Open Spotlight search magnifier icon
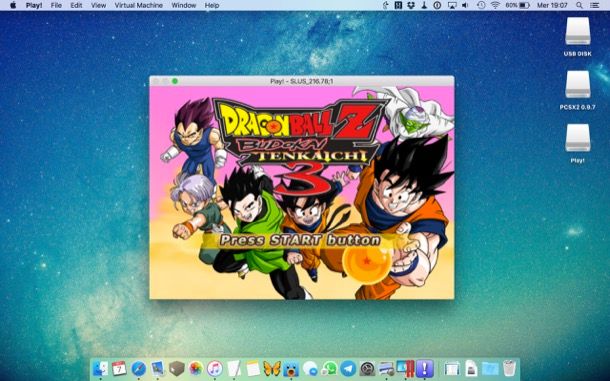The height and width of the screenshot is (381, 610). (579, 5)
